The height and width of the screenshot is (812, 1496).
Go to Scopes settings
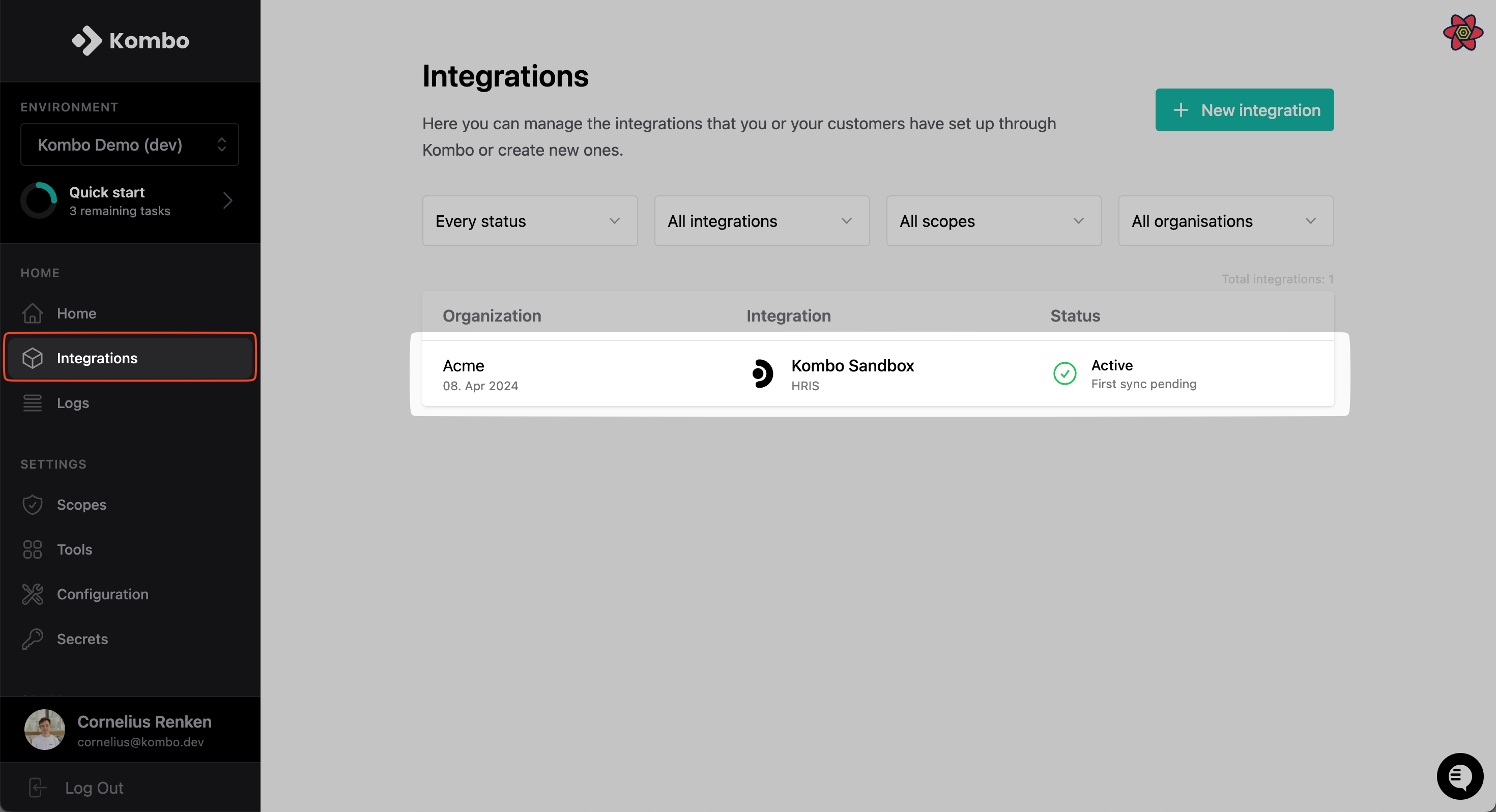(130, 504)
